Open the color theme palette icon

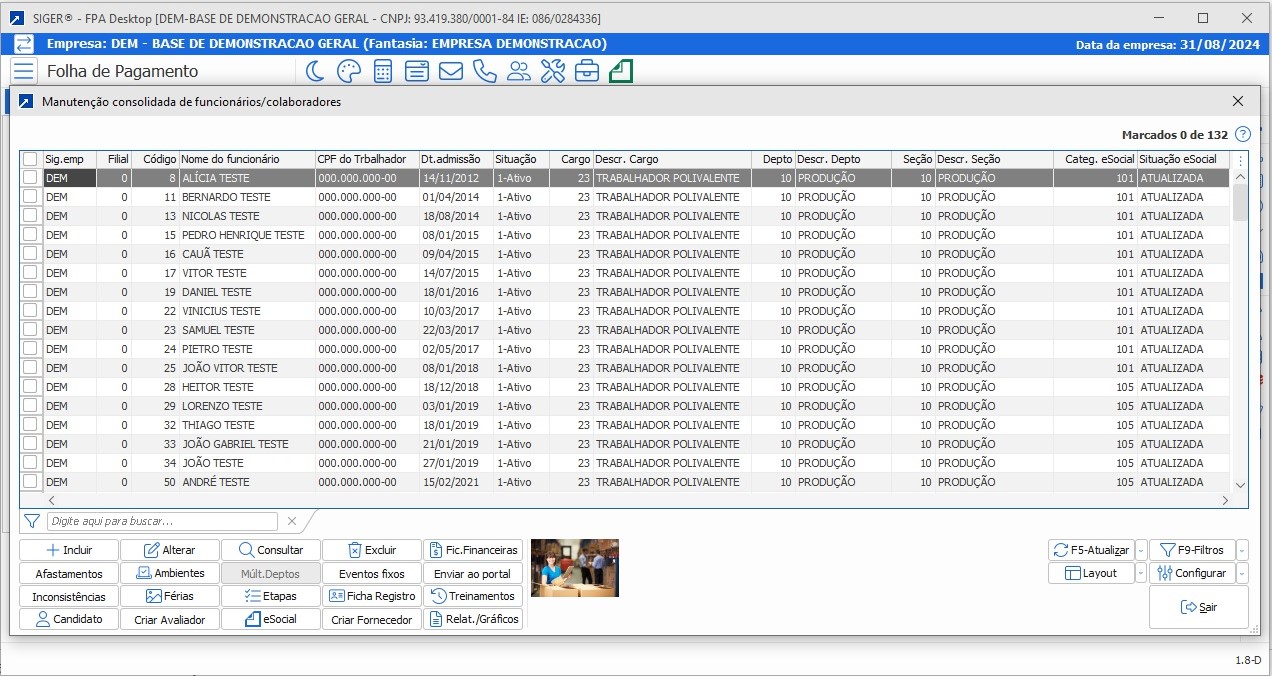point(348,71)
